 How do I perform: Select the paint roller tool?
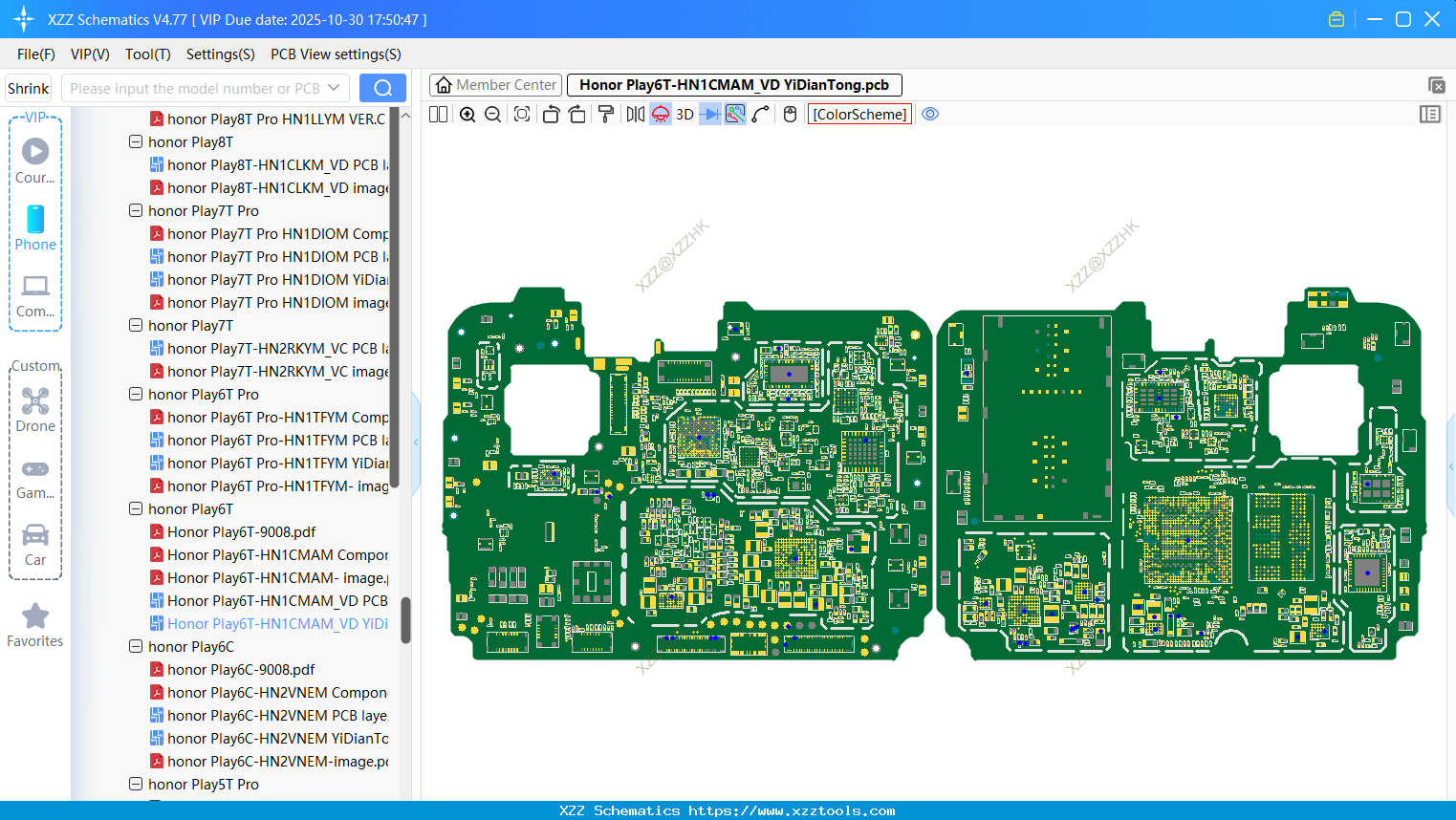pyautogui.click(x=606, y=115)
